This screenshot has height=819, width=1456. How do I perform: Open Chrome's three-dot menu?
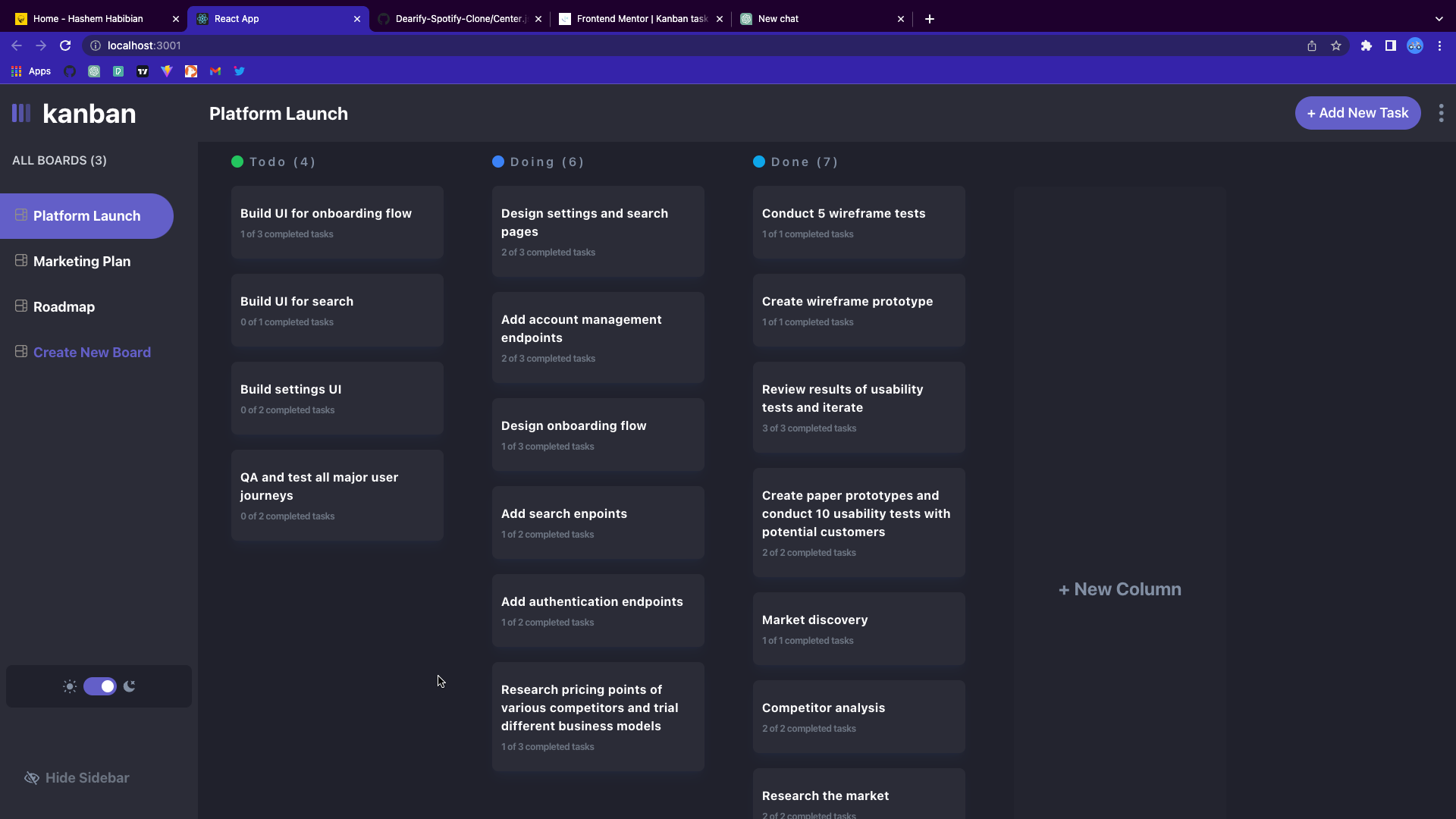[x=1439, y=45]
